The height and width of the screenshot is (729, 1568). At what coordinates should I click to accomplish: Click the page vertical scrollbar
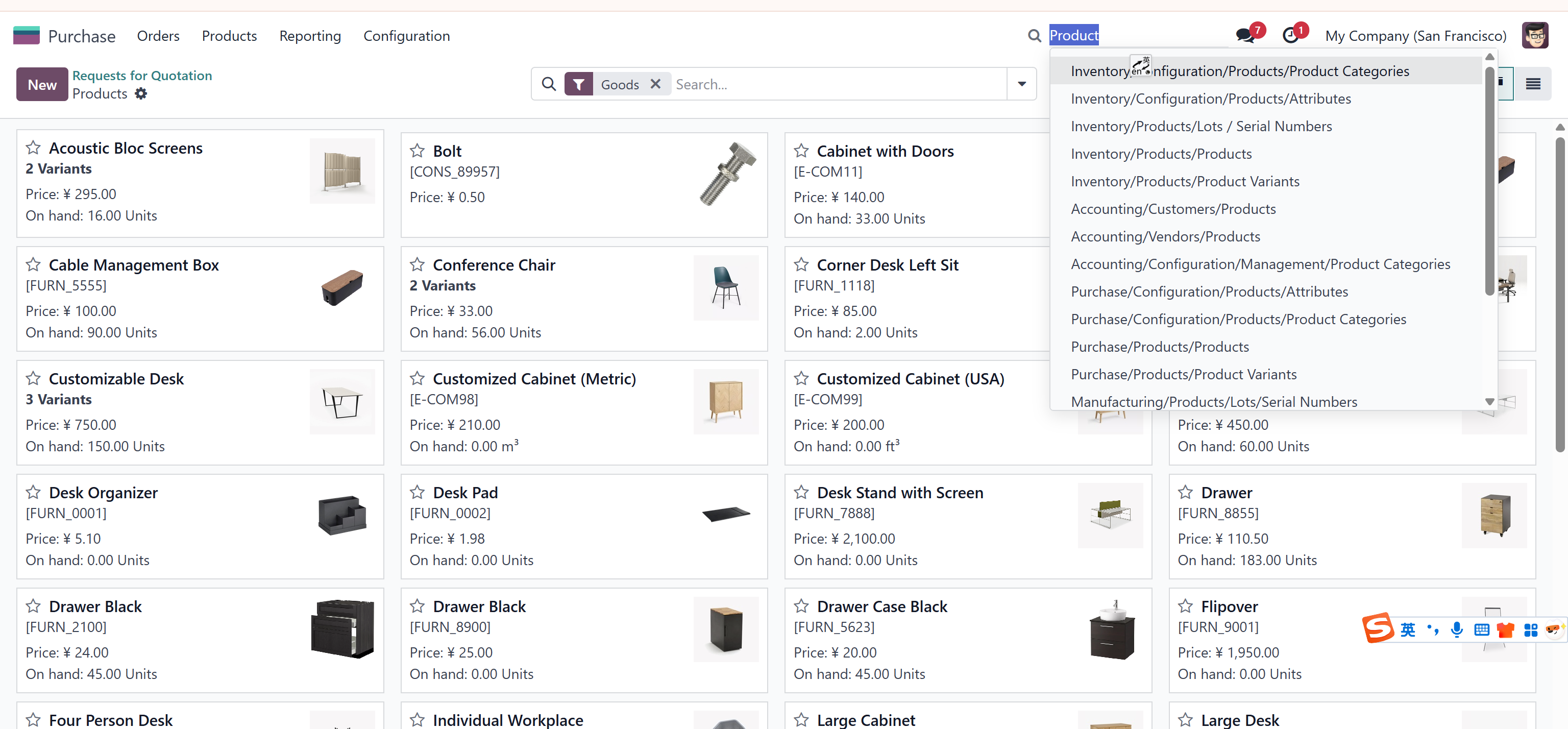pos(1560,295)
